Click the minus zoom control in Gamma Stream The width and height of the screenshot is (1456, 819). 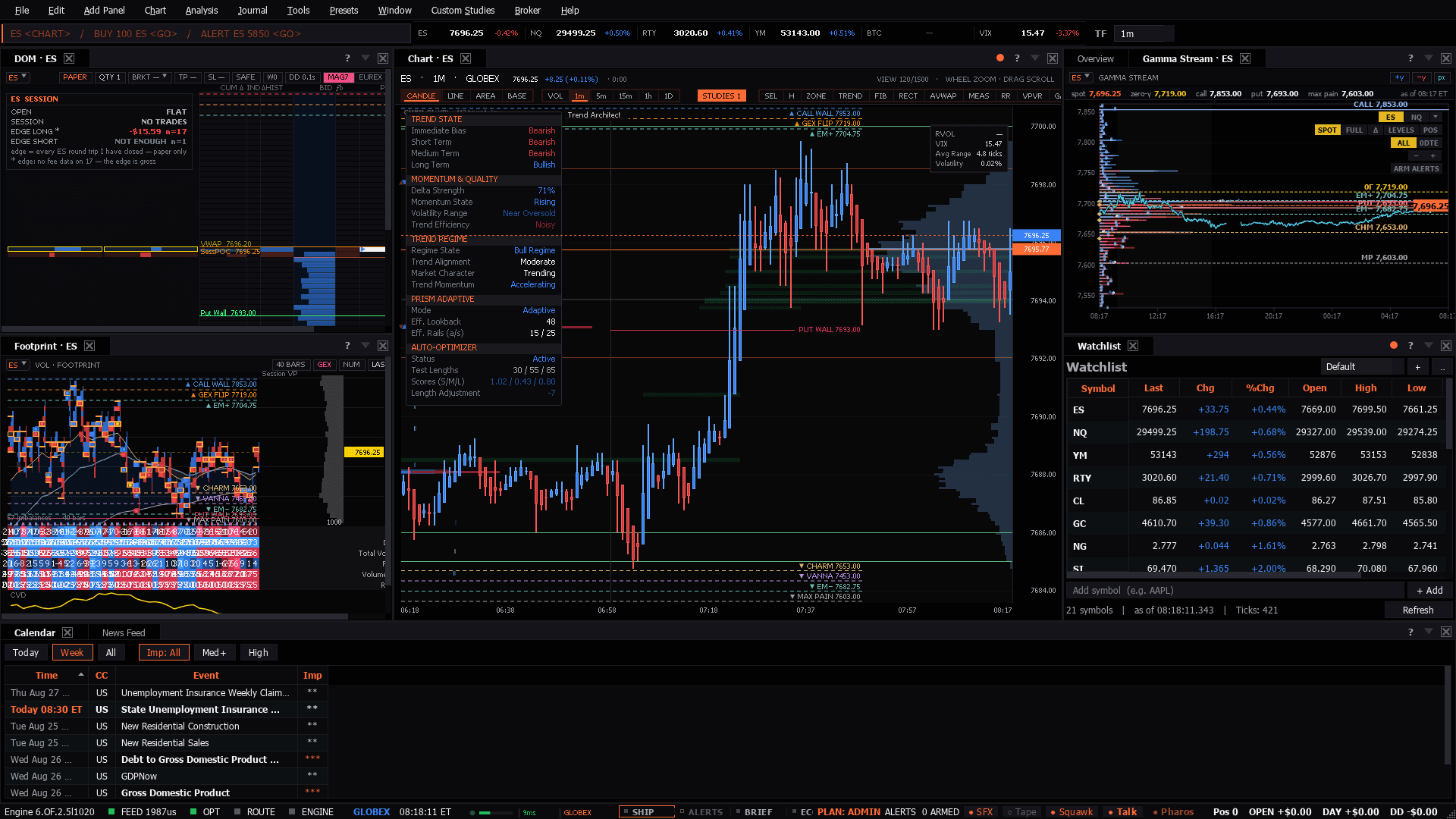click(1416, 155)
